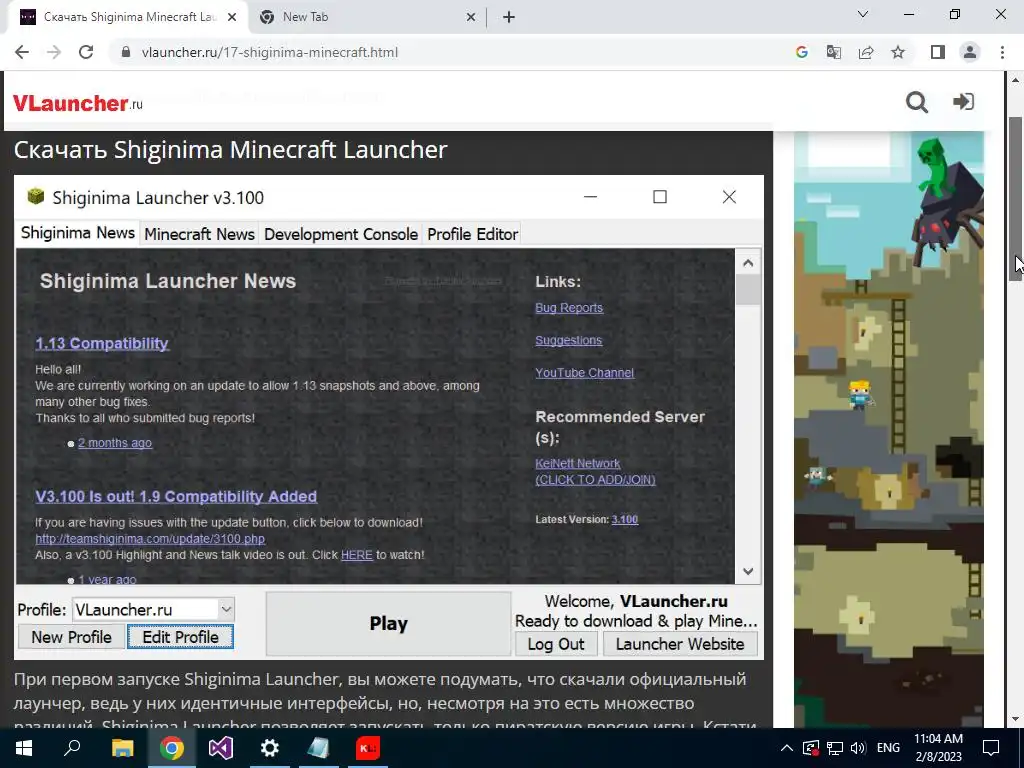Expand the Profile VLauncher.ru dropdown
The width and height of the screenshot is (1024, 768).
(226, 609)
